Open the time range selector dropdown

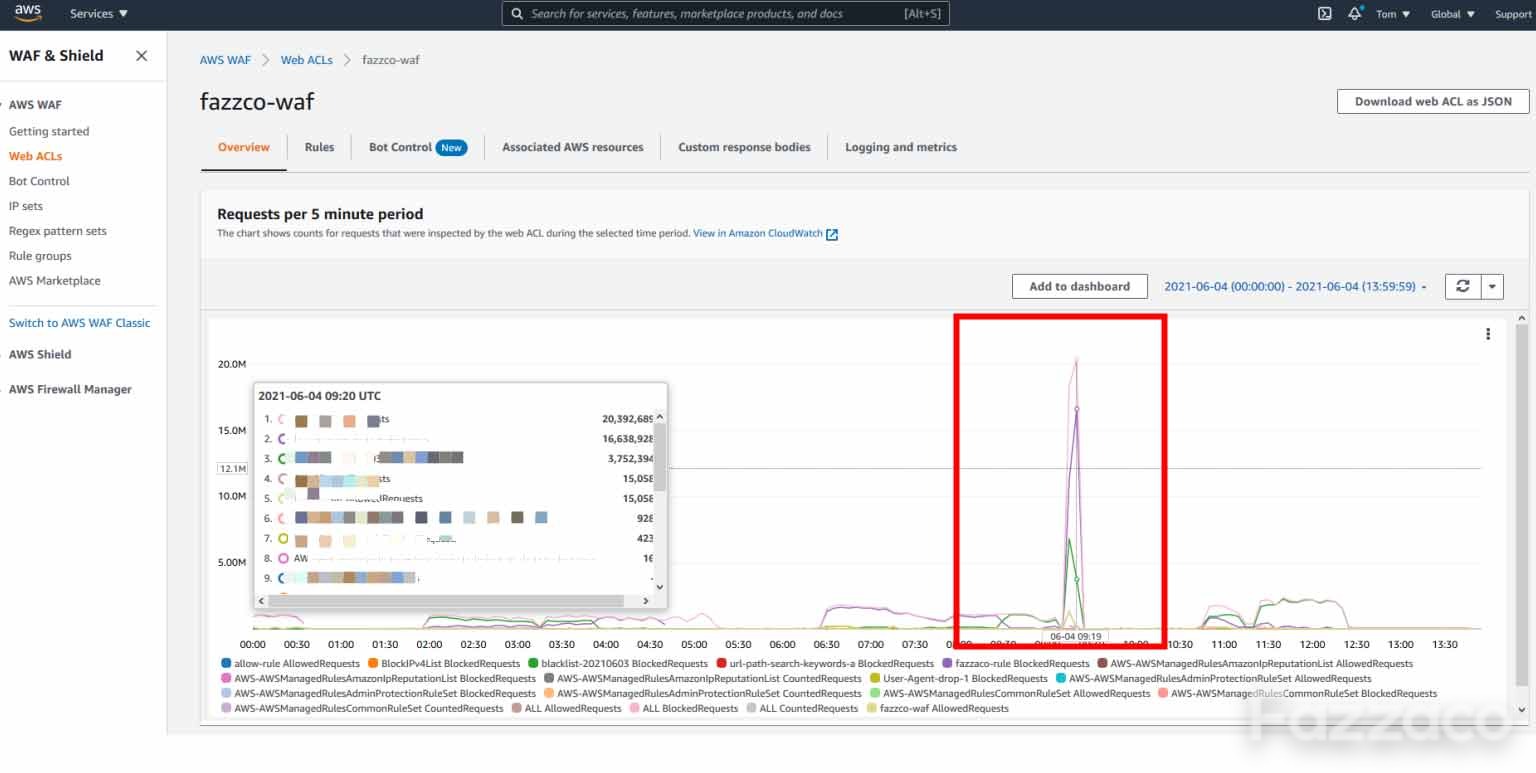1295,286
